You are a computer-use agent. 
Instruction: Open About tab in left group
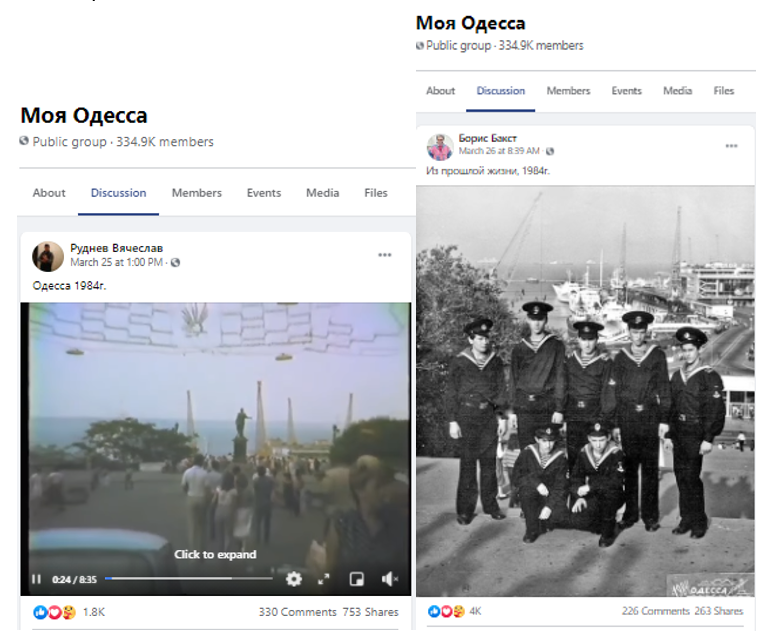pos(49,193)
